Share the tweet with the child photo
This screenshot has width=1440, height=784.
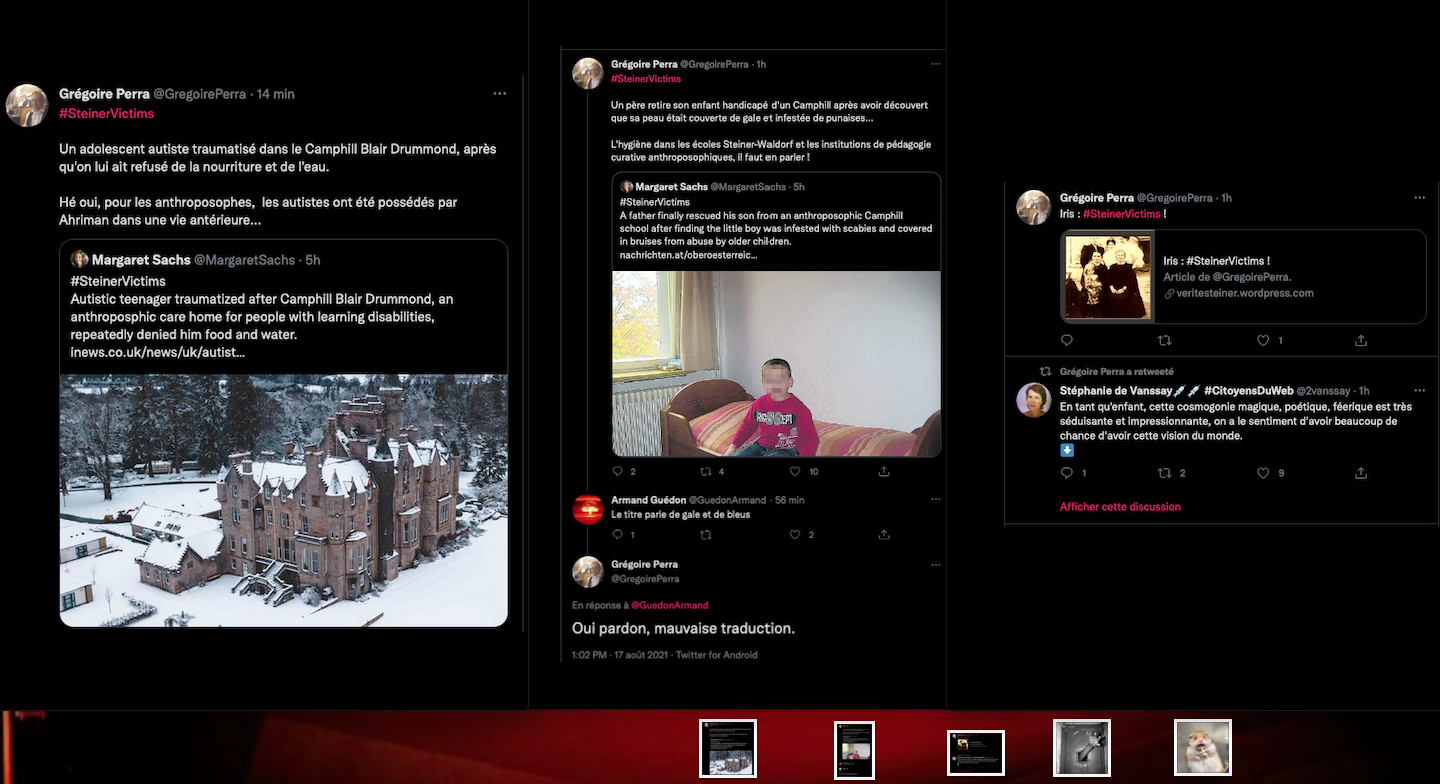tap(884, 471)
